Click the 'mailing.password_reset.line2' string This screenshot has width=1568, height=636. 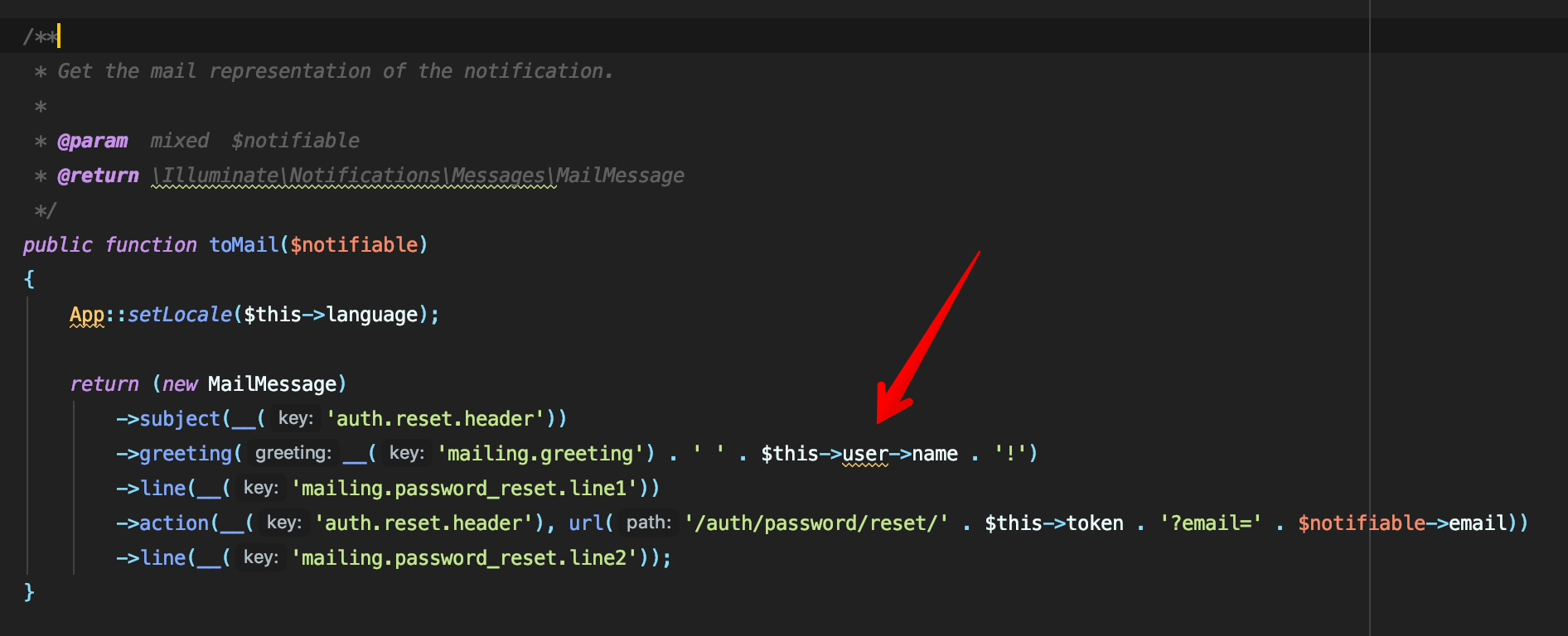[464, 558]
